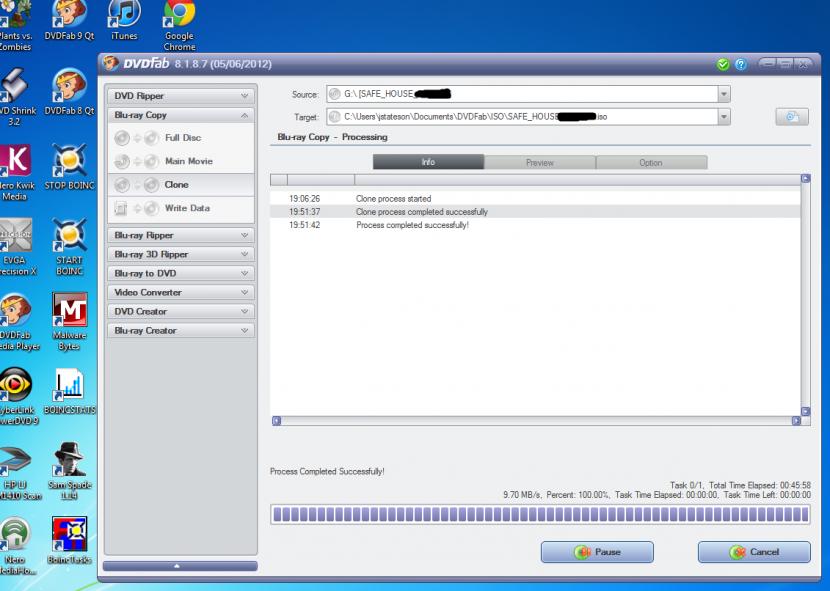Collapse the Blu-ray Copy section
The height and width of the screenshot is (591, 830).
[x=181, y=115]
